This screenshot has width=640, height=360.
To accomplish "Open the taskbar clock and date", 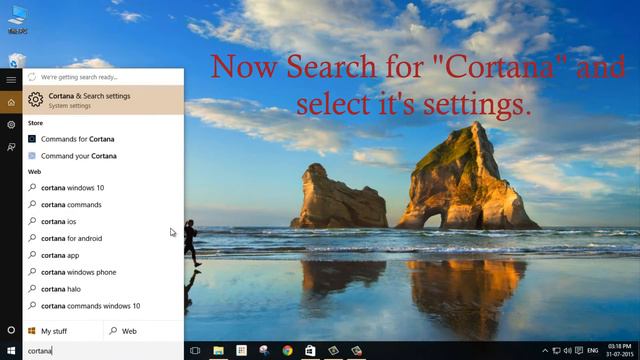I will 619,351.
